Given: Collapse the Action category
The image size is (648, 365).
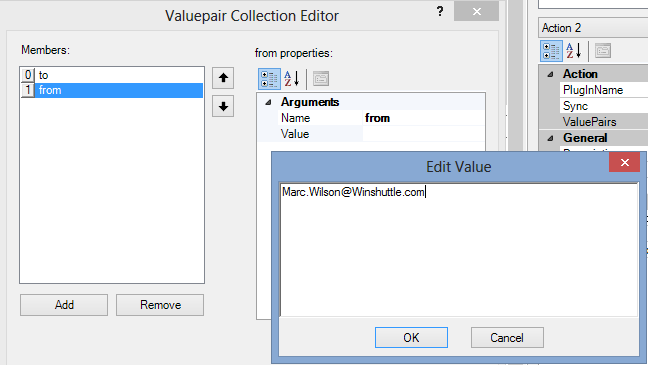Looking at the screenshot, I should pos(550,74).
